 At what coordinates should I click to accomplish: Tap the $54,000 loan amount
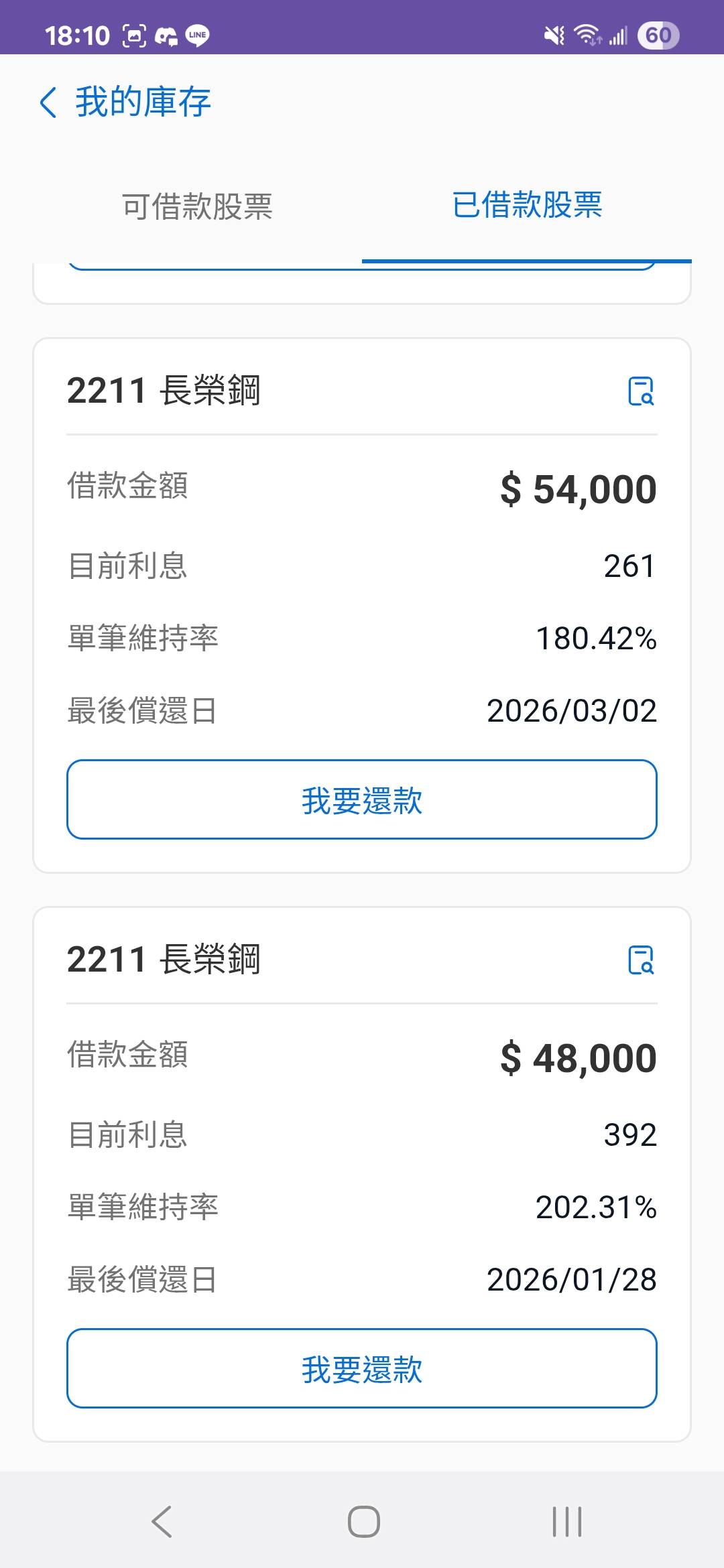tap(578, 489)
